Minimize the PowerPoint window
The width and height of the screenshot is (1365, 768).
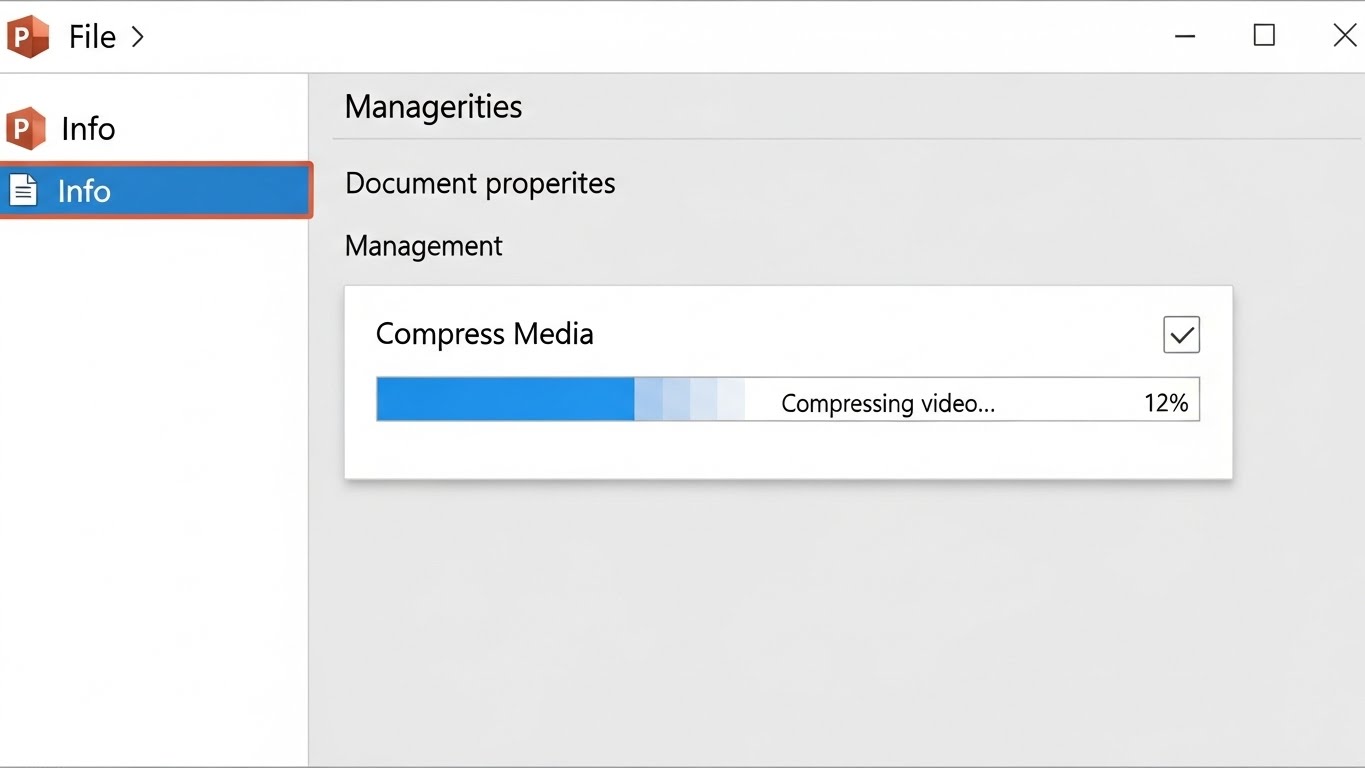1185,37
